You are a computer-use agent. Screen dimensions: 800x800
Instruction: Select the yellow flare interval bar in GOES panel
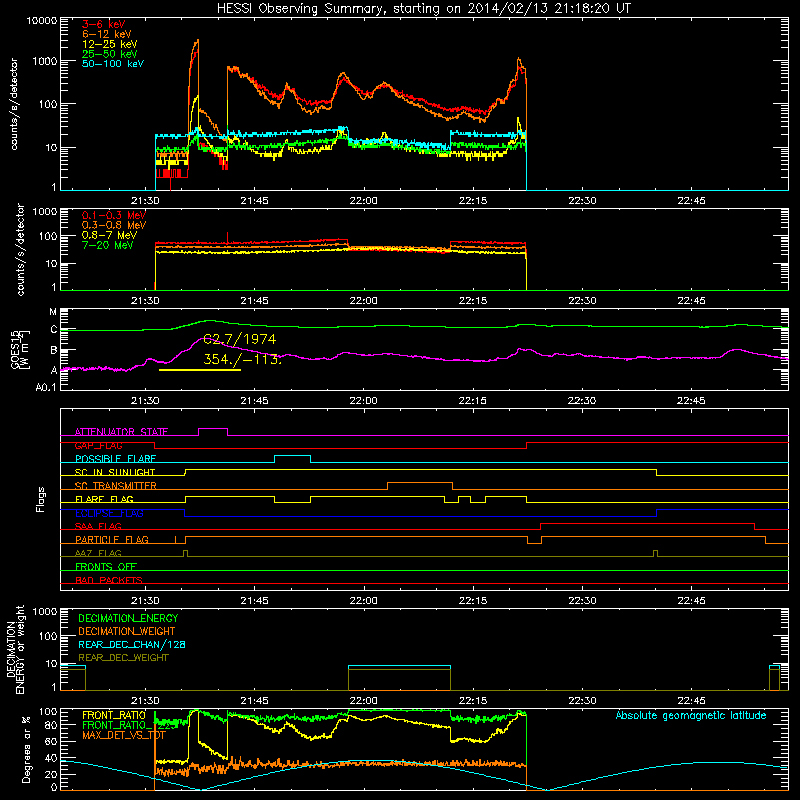coord(200,370)
